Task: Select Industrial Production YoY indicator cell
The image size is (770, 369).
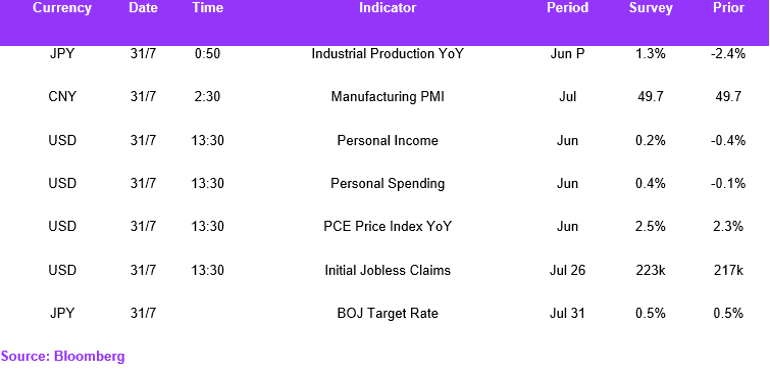Action: pos(387,54)
